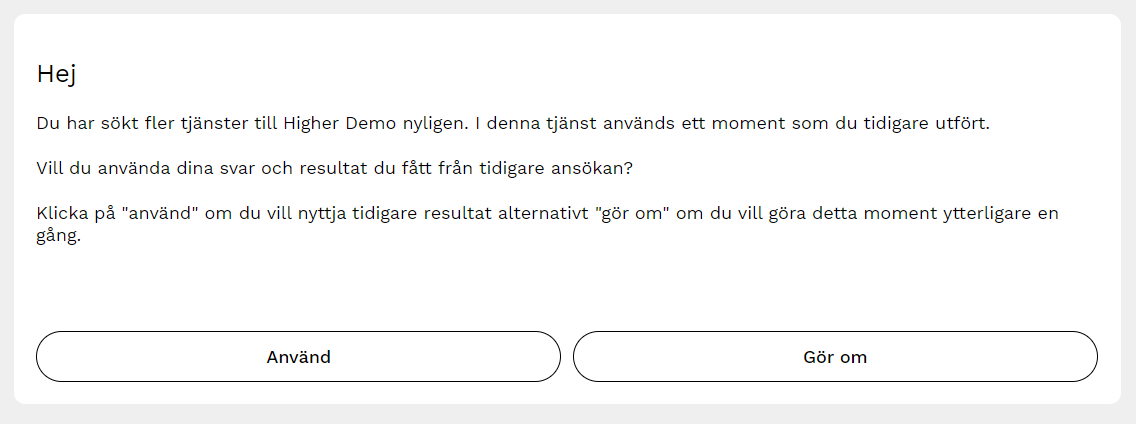Image resolution: width=1136 pixels, height=424 pixels.
Task: Click the word Vill starting the question
Action: point(52,169)
